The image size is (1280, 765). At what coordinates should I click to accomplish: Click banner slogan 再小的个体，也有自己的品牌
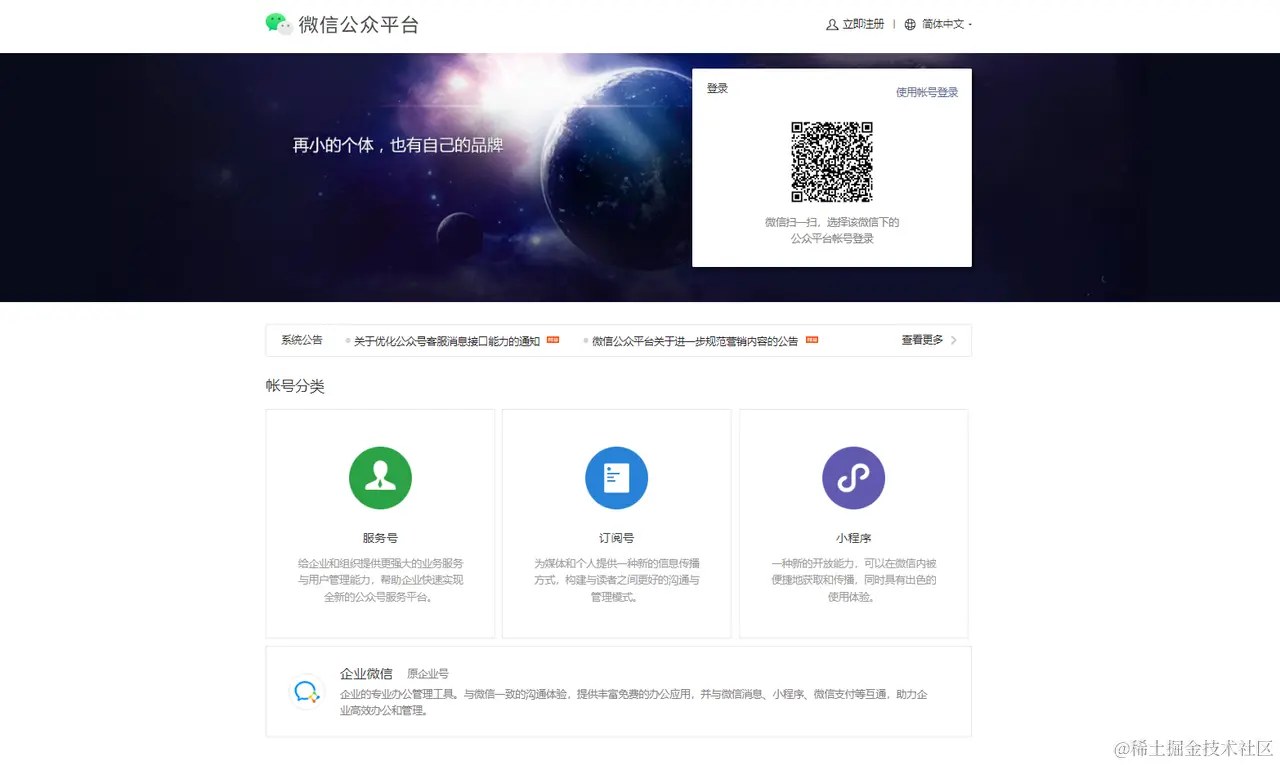398,145
